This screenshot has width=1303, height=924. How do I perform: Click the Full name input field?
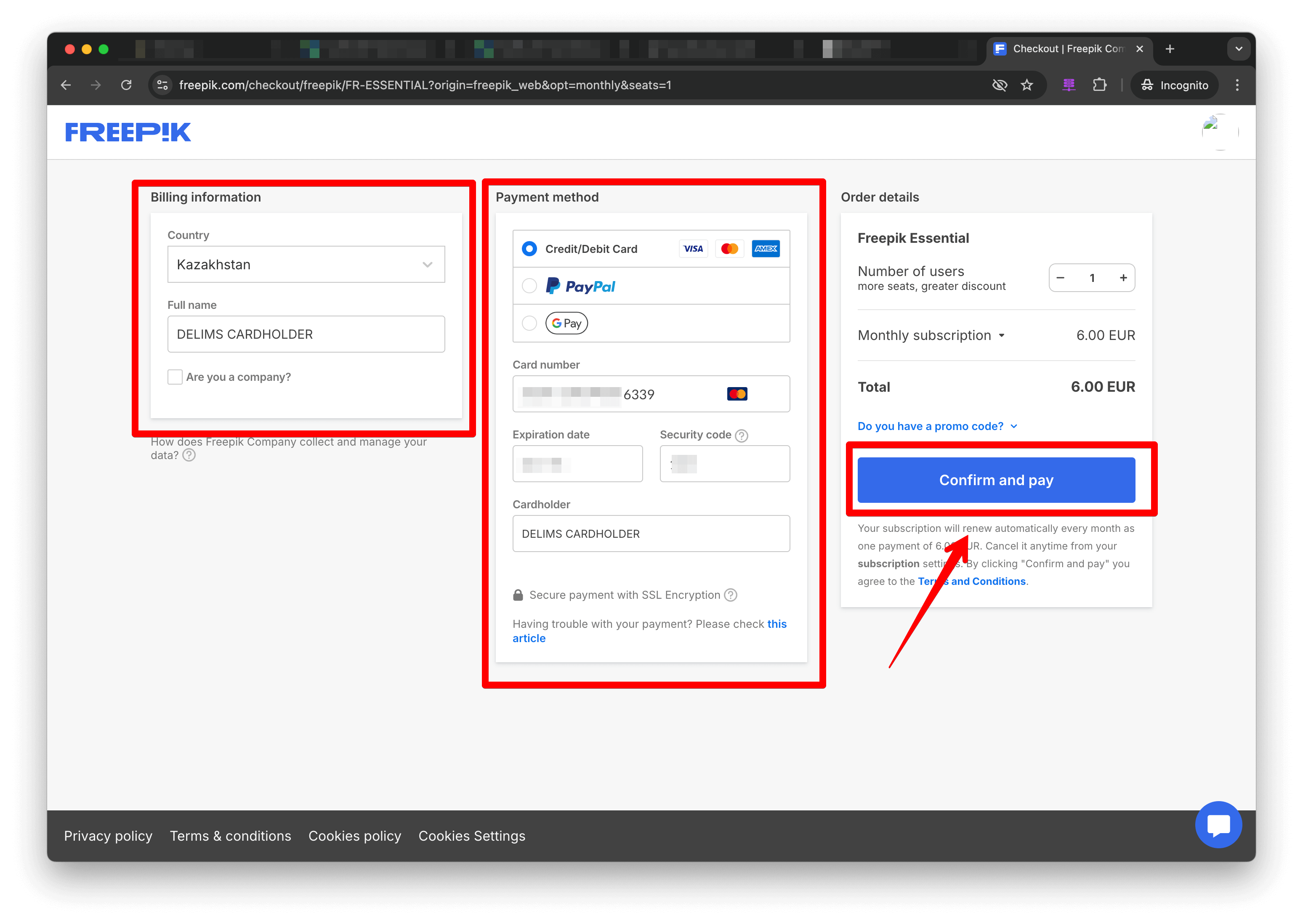click(x=306, y=334)
